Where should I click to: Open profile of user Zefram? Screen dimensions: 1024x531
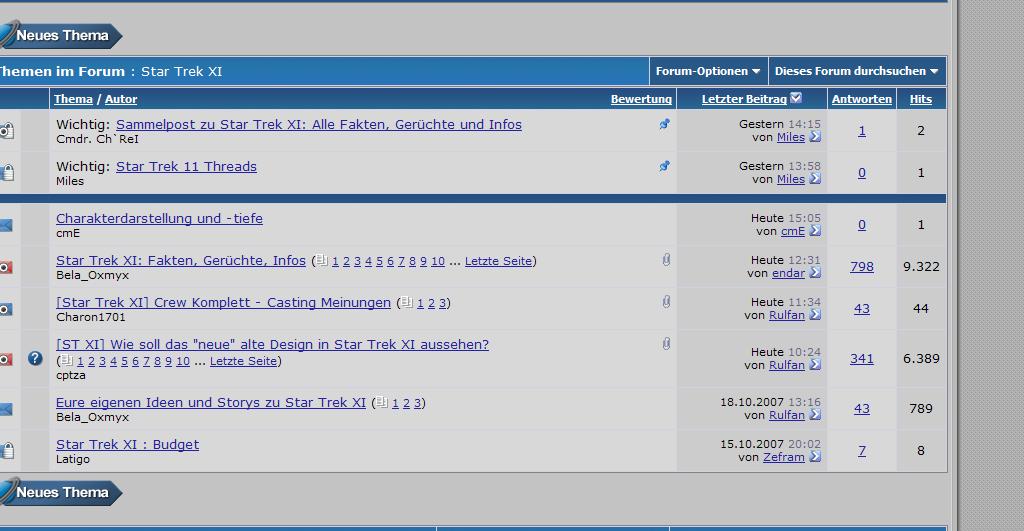point(784,457)
